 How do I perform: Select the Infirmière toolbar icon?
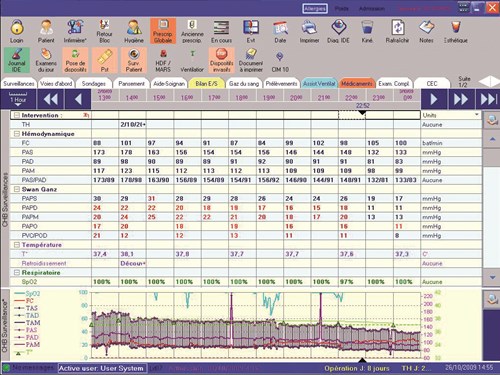(75, 31)
